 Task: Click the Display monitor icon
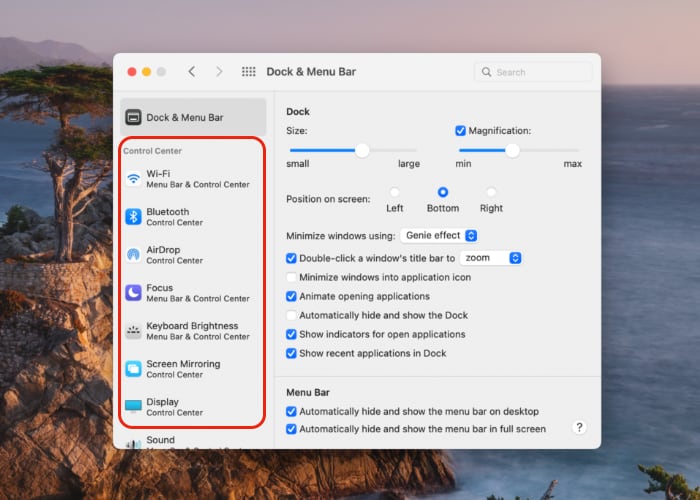coord(133,406)
